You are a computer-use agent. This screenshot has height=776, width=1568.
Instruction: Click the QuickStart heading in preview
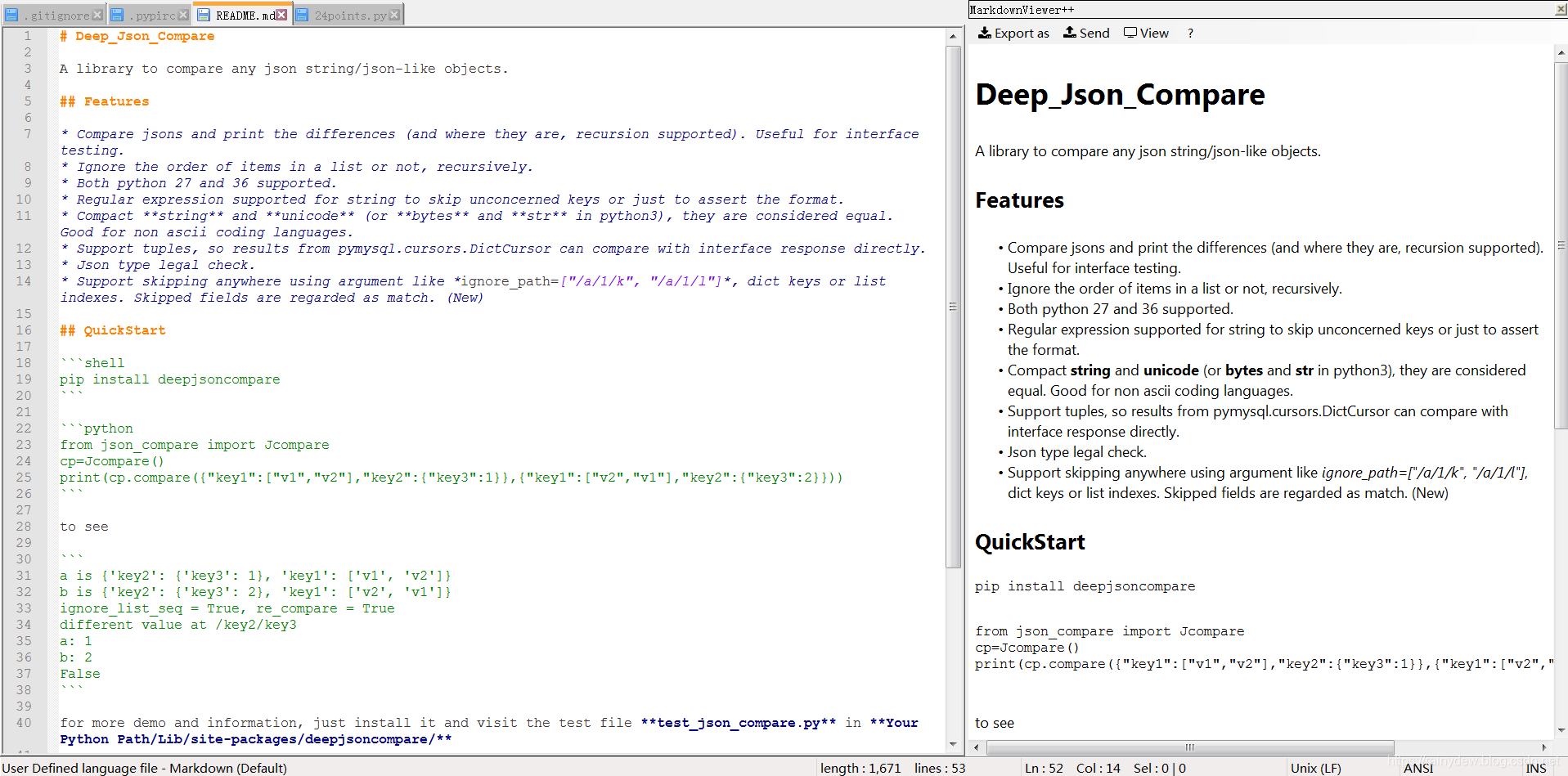point(1030,542)
